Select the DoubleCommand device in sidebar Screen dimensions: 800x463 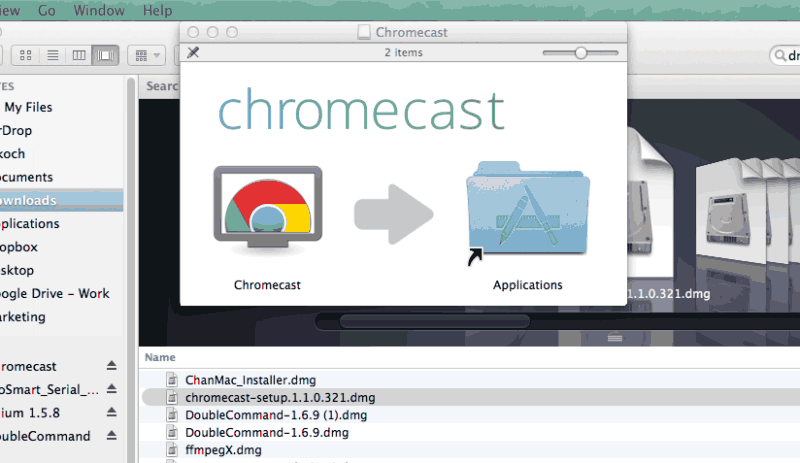[45, 436]
